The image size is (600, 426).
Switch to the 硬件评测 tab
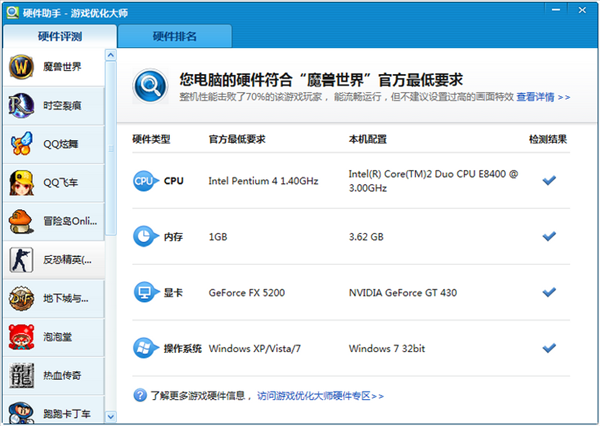click(x=60, y=36)
